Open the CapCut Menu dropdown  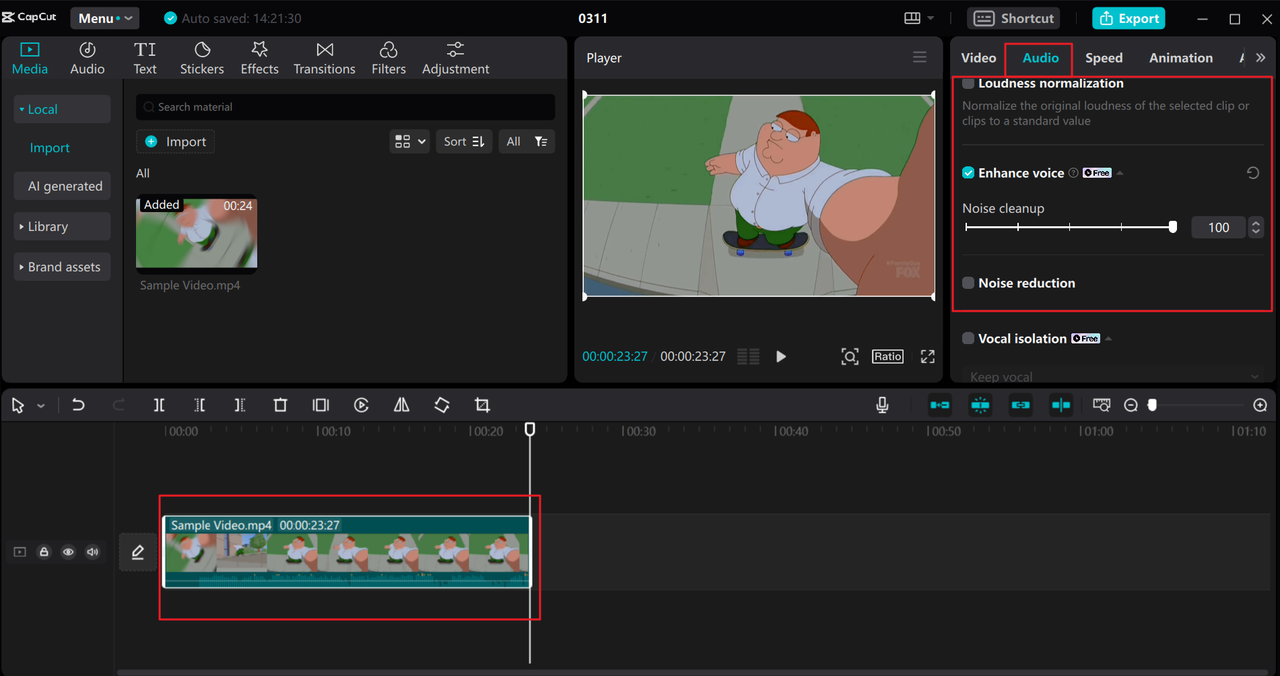104,18
